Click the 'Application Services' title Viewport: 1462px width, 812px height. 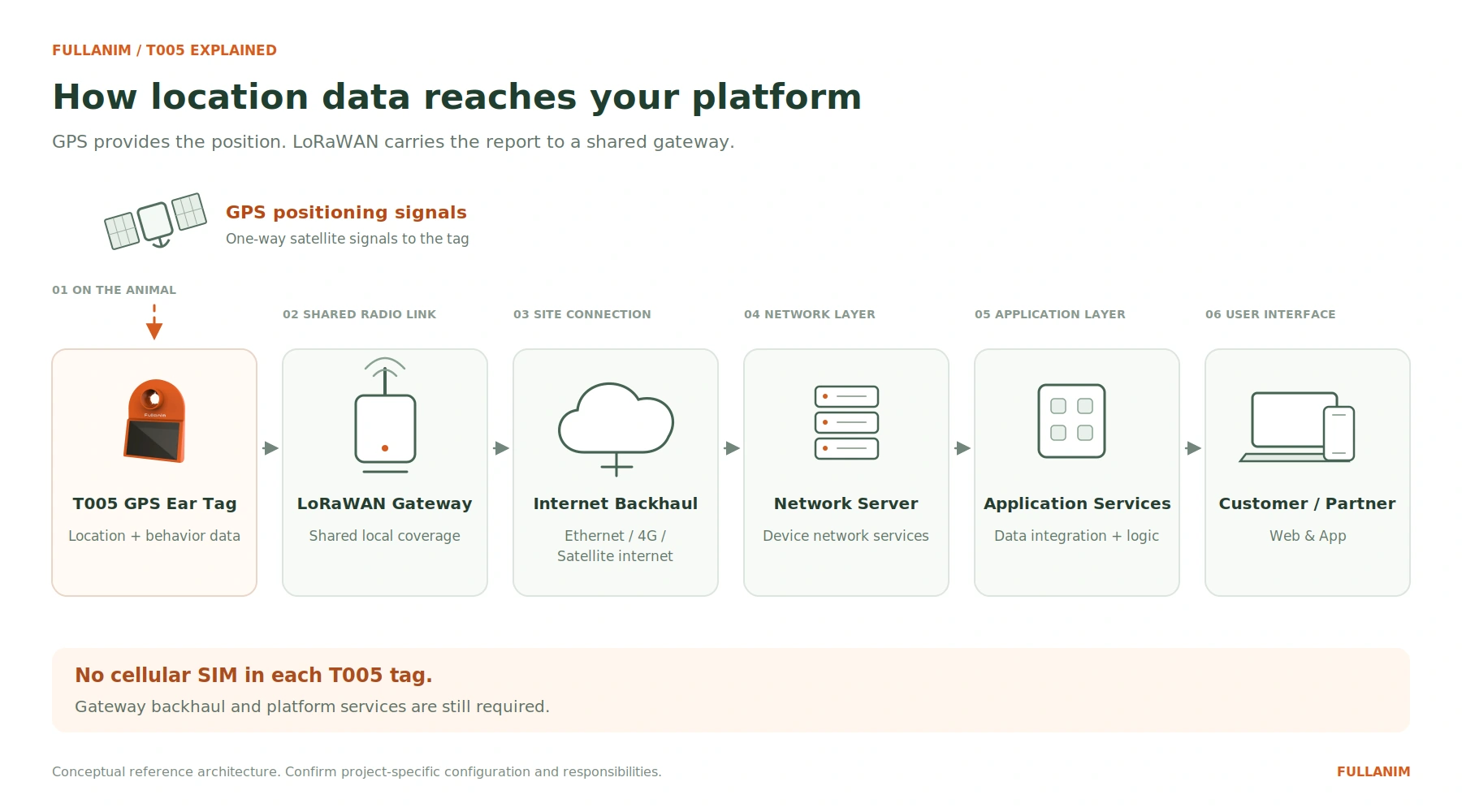[1077, 503]
